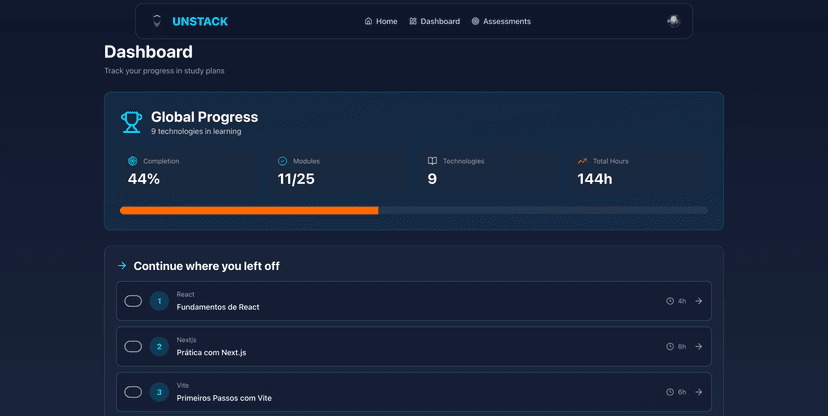This screenshot has width=828, height=416.
Task: Click the Assessments icon in navbar
Action: pyautogui.click(x=475, y=21)
